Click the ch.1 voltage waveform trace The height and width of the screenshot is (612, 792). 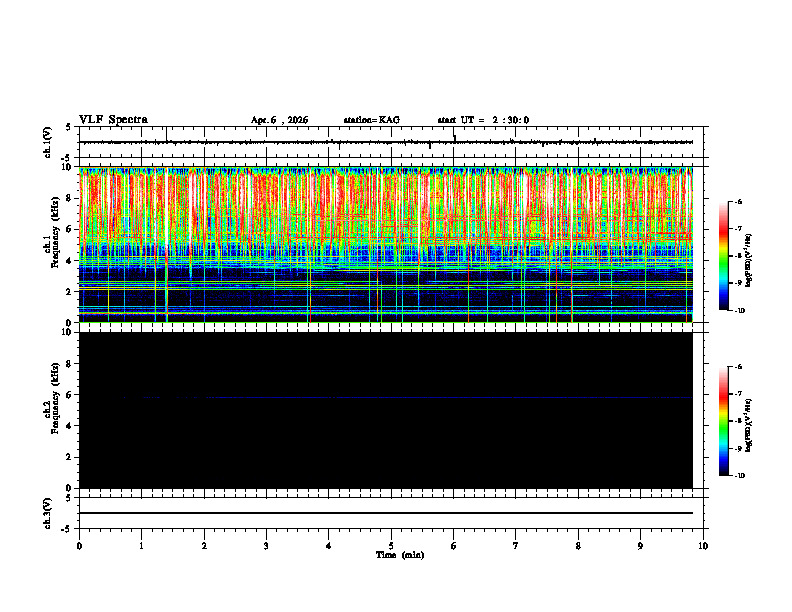386,142
